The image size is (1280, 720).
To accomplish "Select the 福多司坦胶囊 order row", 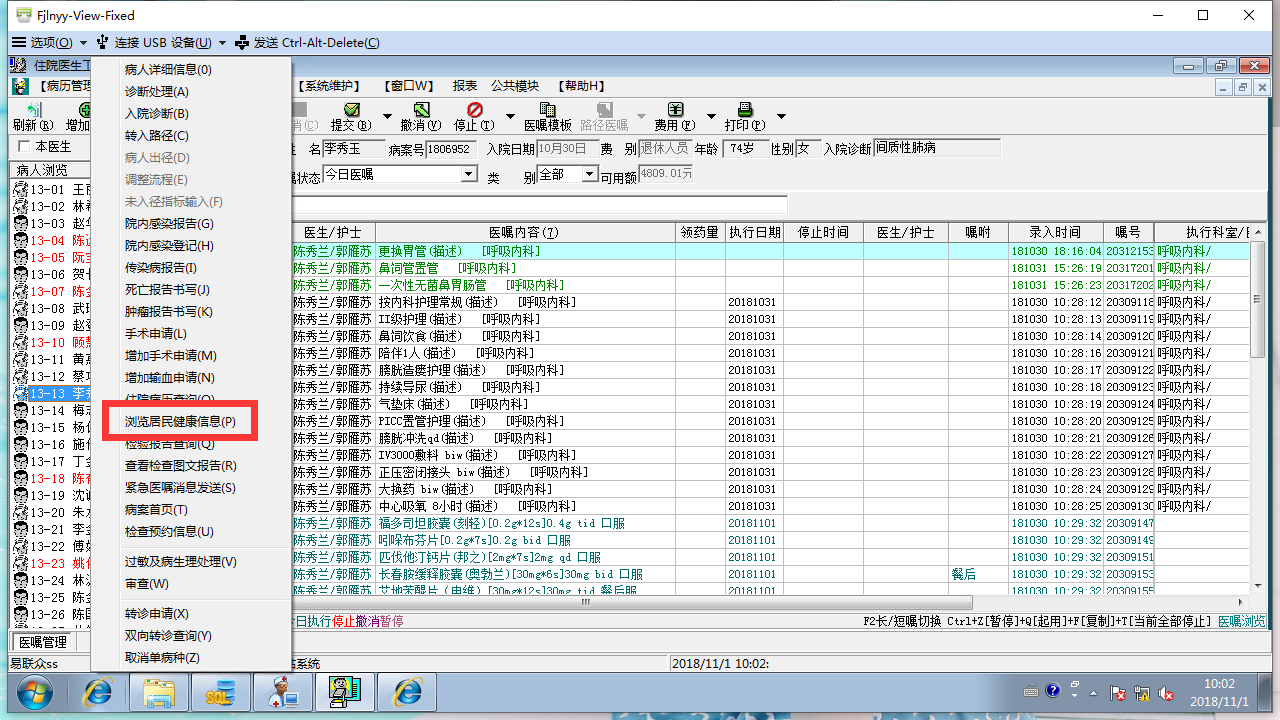I will [x=771, y=523].
